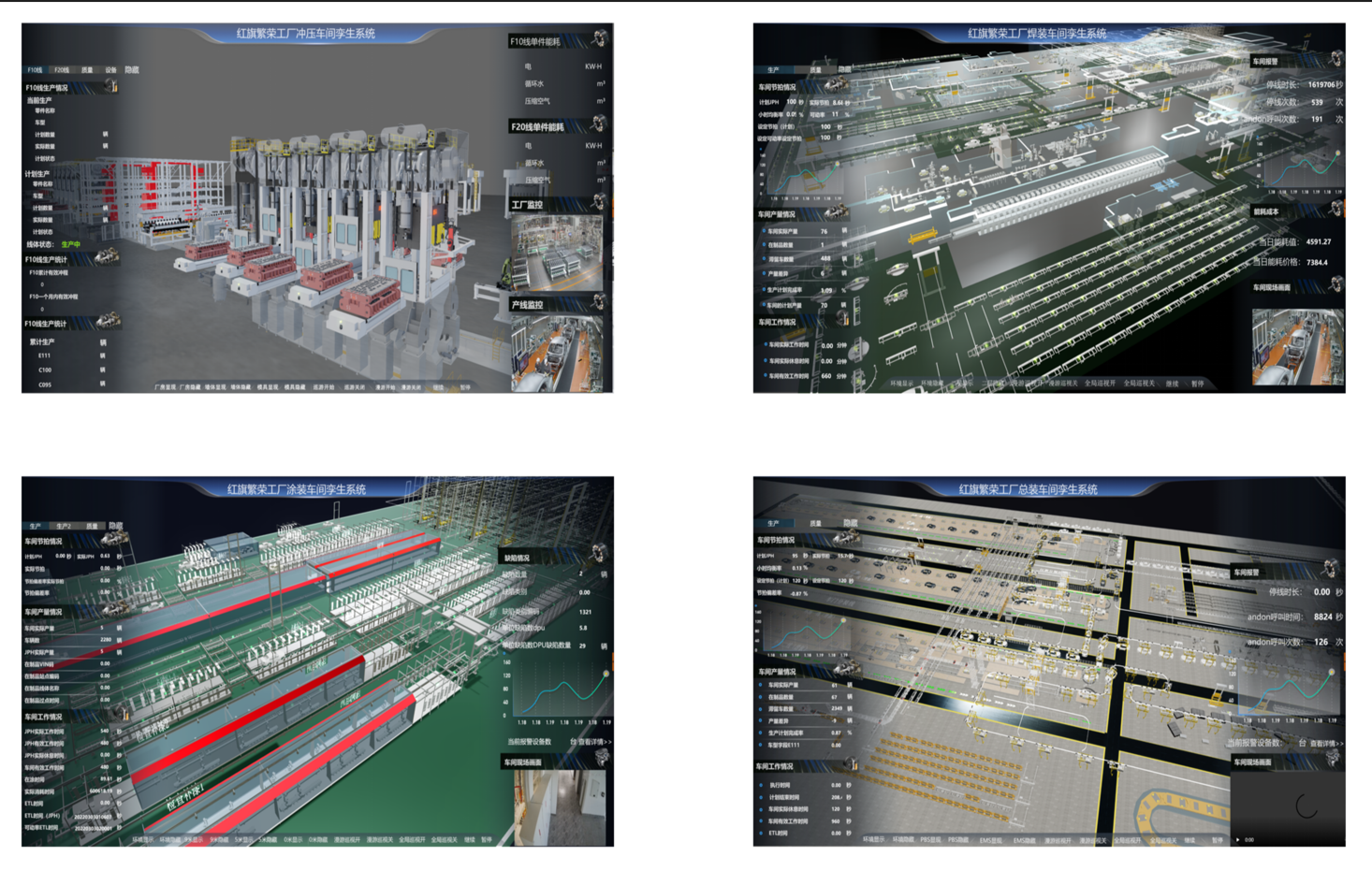Image resolution: width=1372 pixels, height=871 pixels.
Task: Click 模具显现 in stamping bottom toolbar
Action: (267, 386)
